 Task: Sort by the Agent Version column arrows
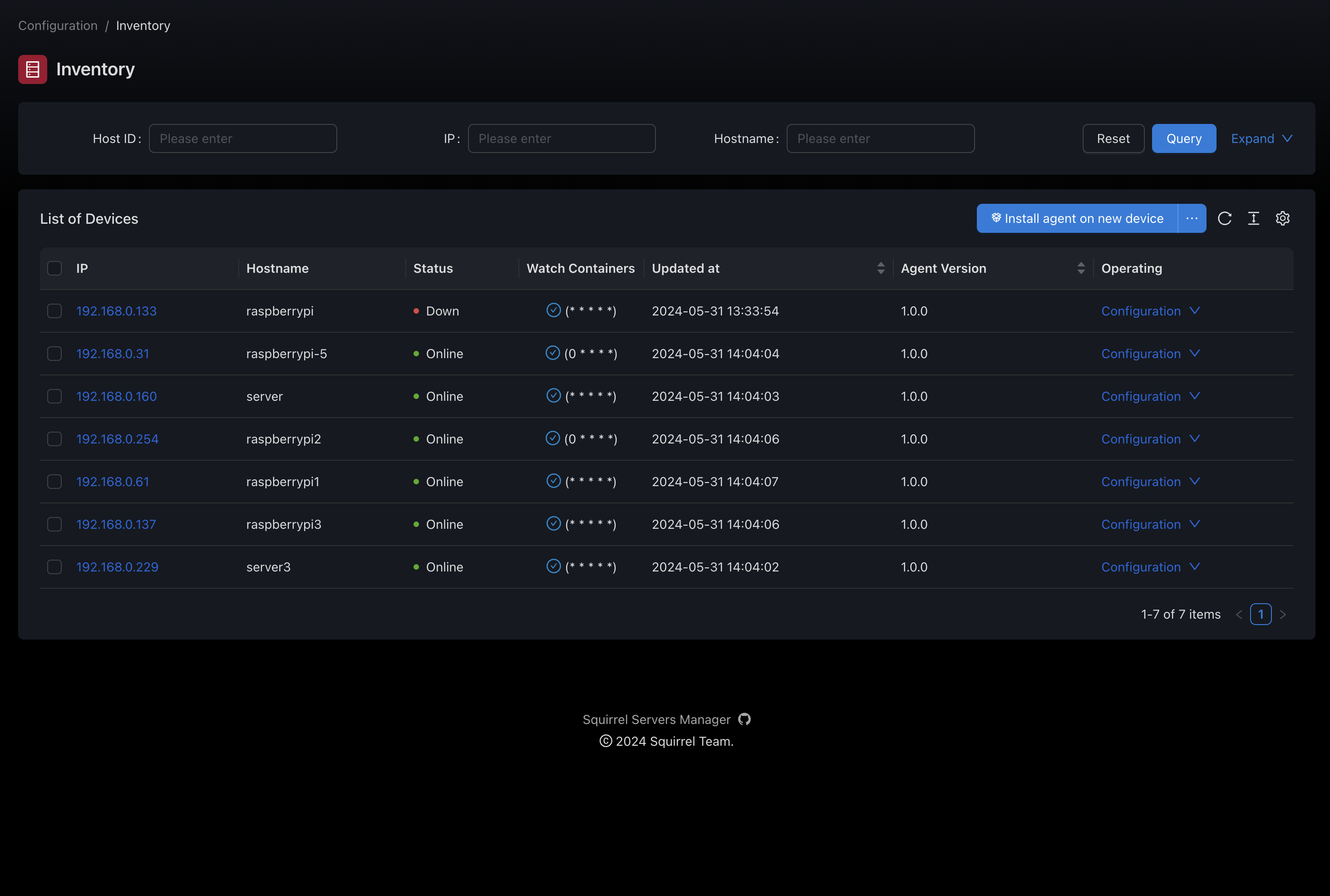[1080, 268]
